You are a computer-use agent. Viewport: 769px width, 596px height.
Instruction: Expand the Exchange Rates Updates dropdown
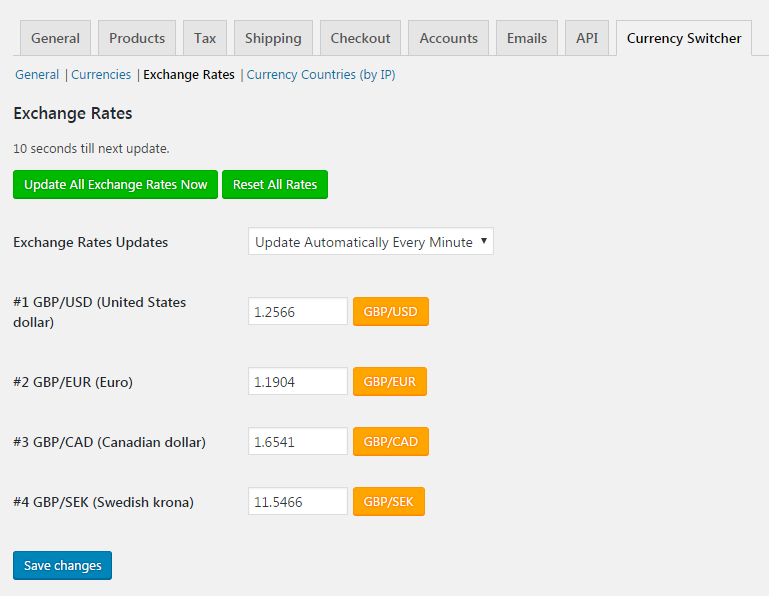tap(371, 241)
